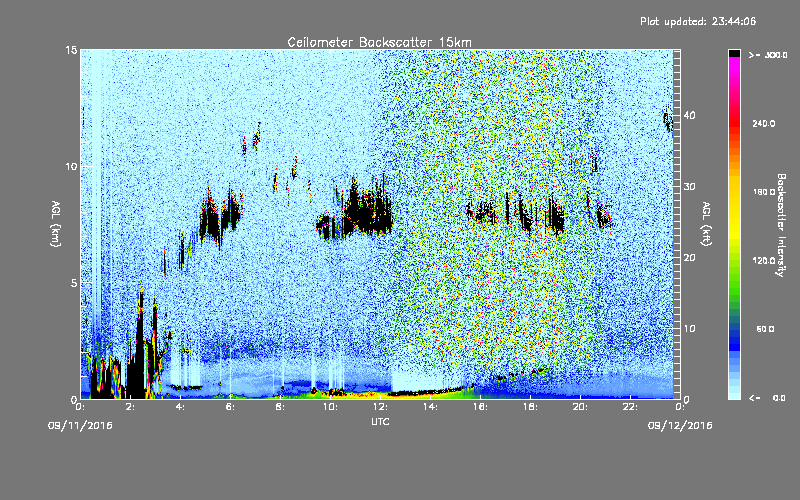Click the '14:' hour tick on the UTC axis
This screenshot has height=500, width=800.
430,407
